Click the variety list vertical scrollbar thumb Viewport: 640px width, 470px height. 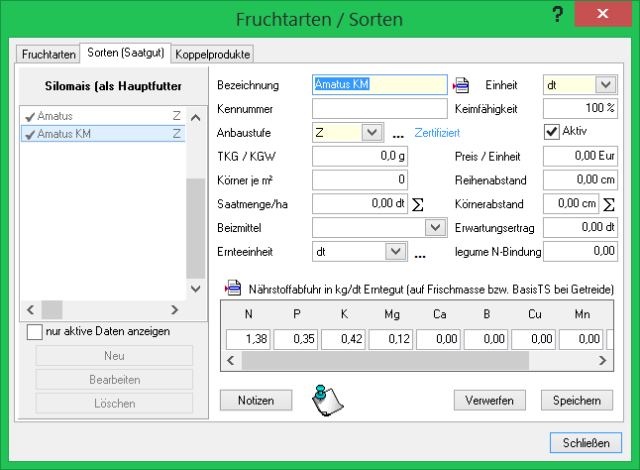196,228
